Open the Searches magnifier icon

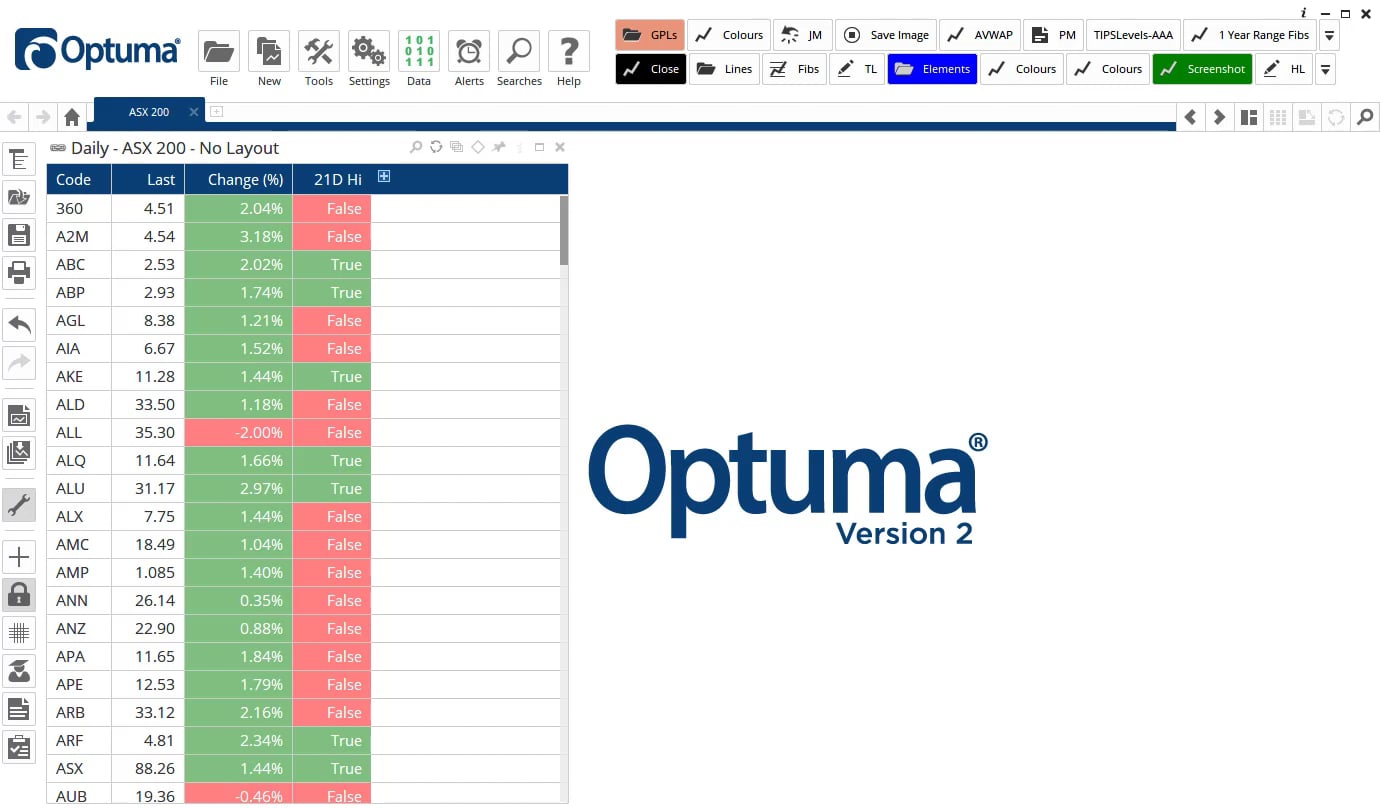tap(518, 51)
